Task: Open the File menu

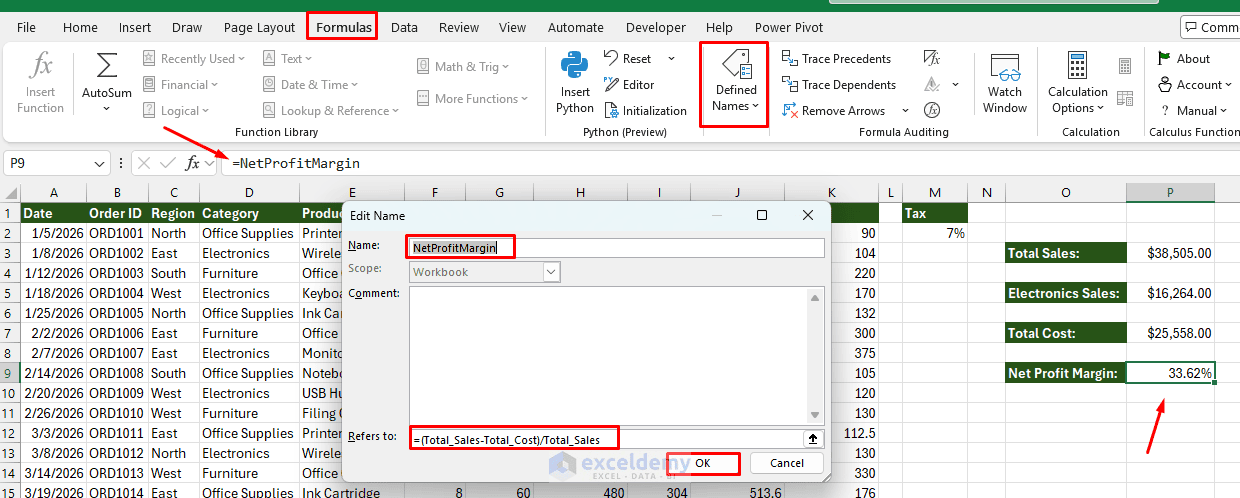Action: pyautogui.click(x=27, y=27)
